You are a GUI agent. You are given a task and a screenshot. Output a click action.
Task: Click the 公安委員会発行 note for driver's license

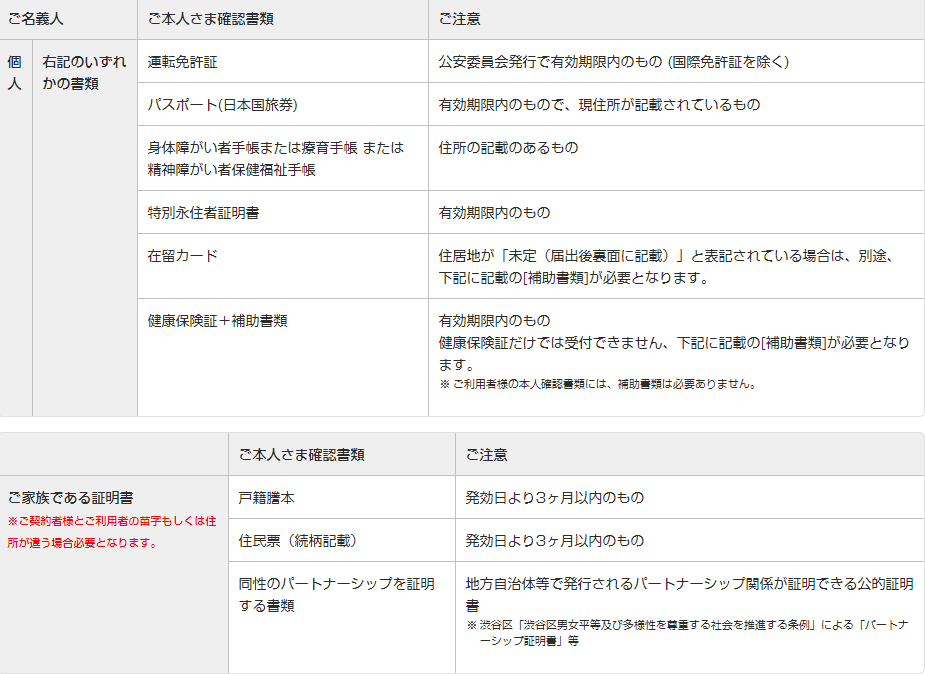(614, 62)
